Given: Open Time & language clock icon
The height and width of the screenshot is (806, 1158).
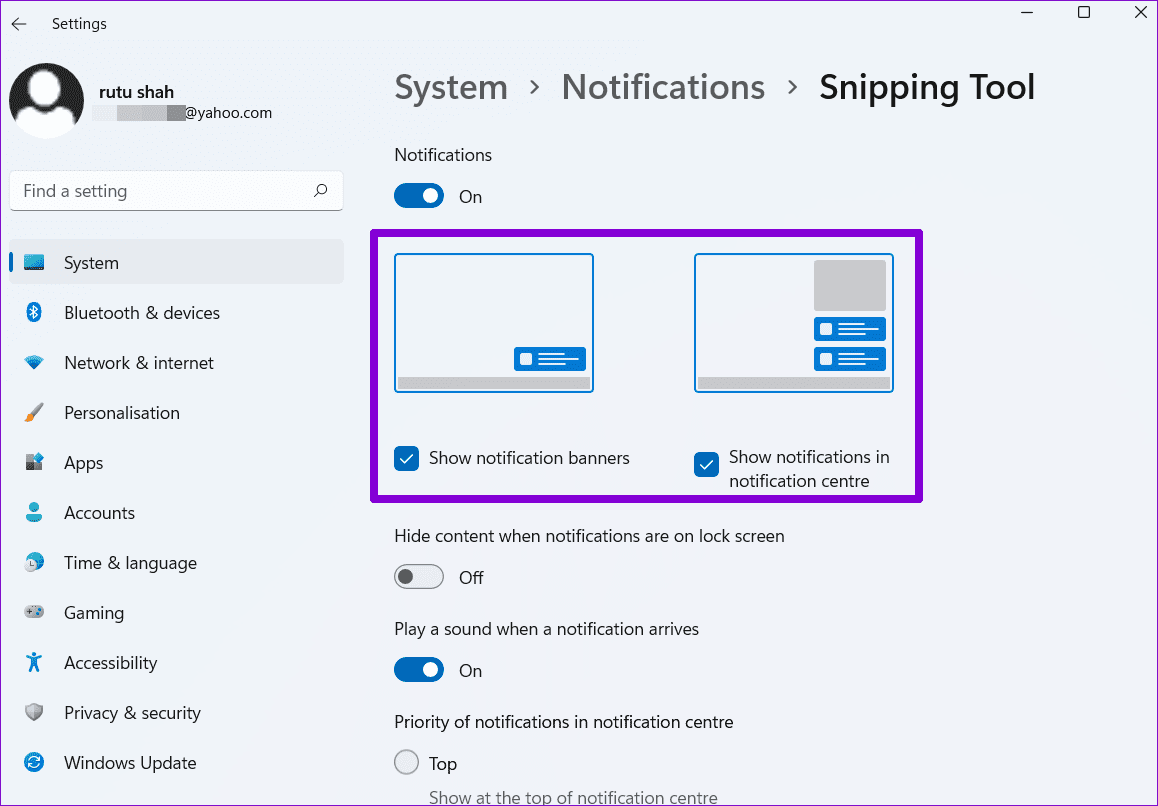Looking at the screenshot, I should tap(34, 563).
